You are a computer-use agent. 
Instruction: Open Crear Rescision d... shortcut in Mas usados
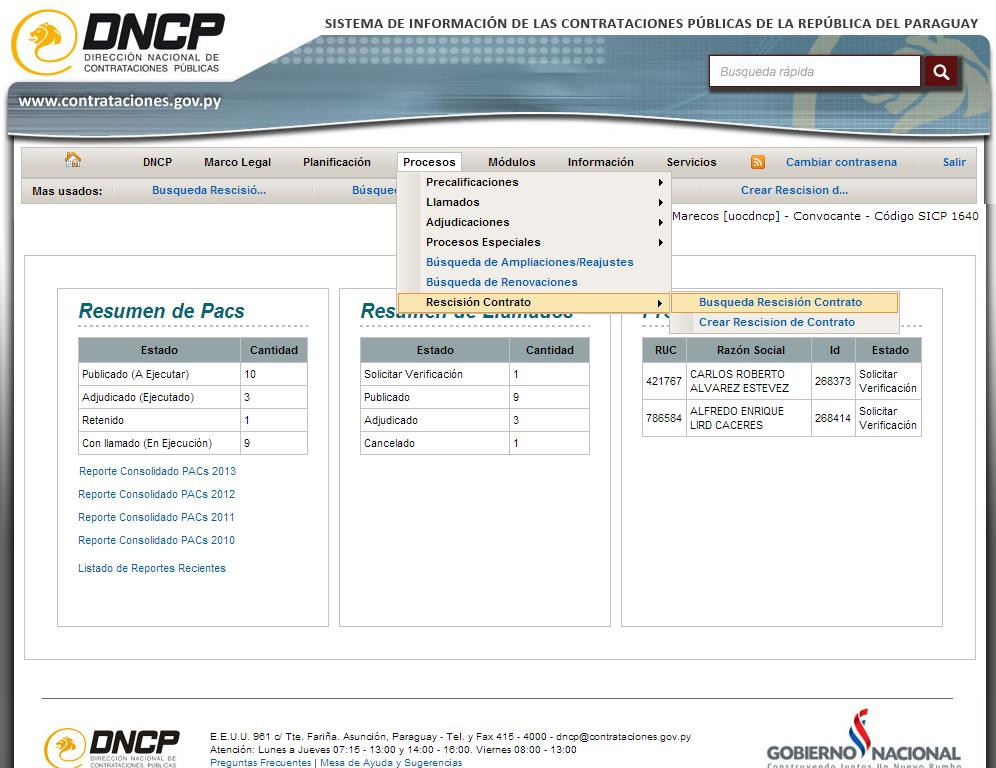tap(794, 190)
